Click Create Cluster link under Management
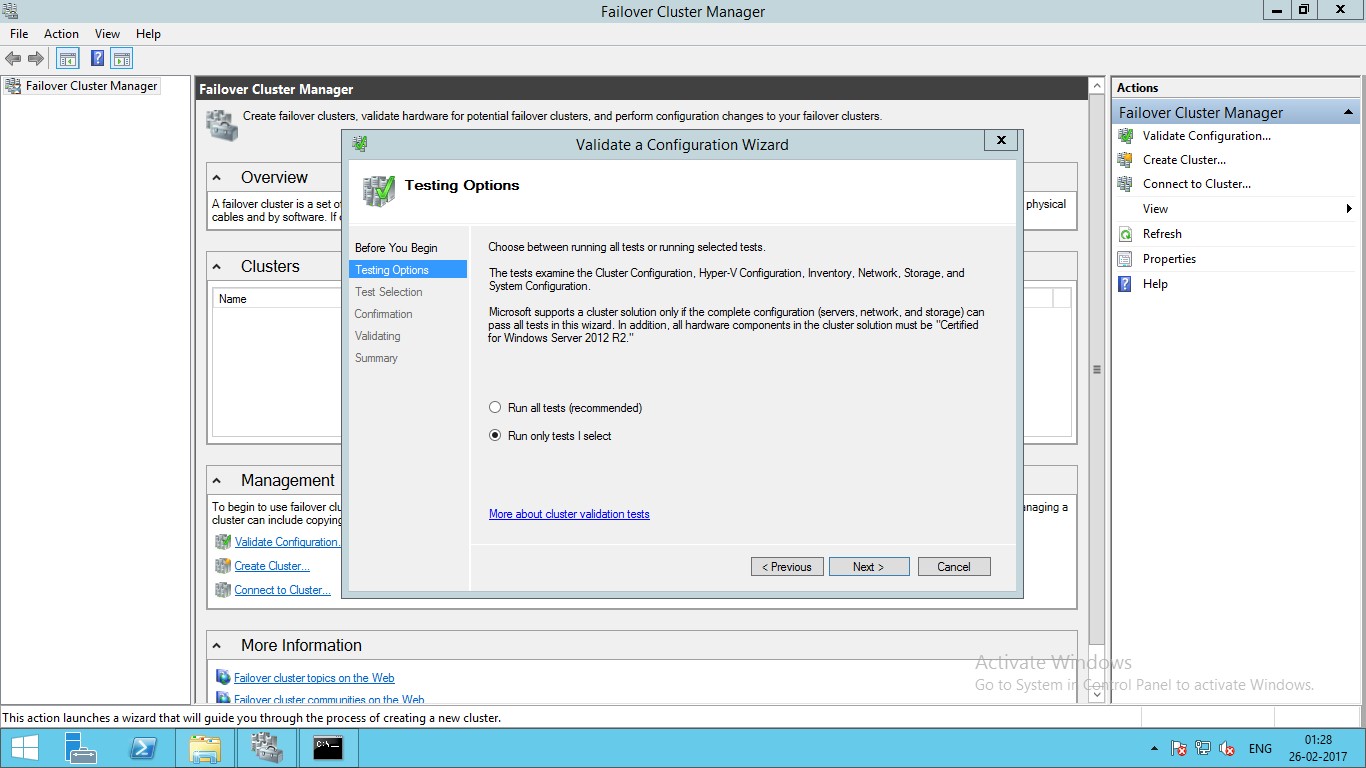This screenshot has height=768, width=1366. tap(272, 566)
